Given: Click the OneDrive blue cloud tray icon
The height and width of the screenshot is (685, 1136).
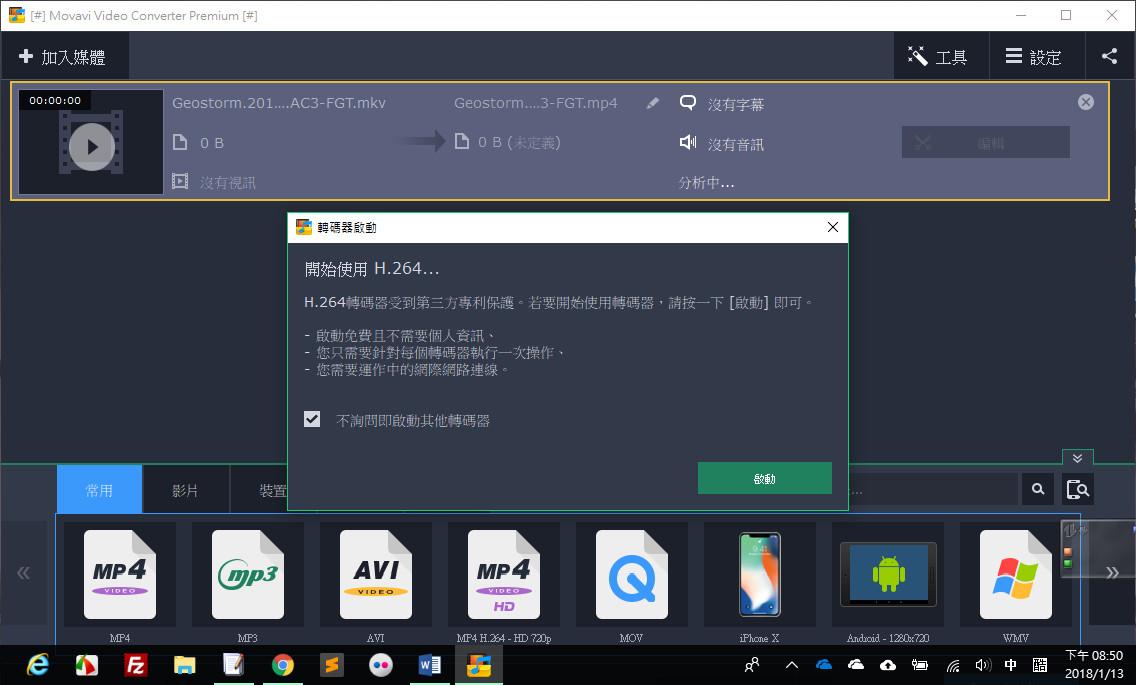Looking at the screenshot, I should click(x=824, y=664).
